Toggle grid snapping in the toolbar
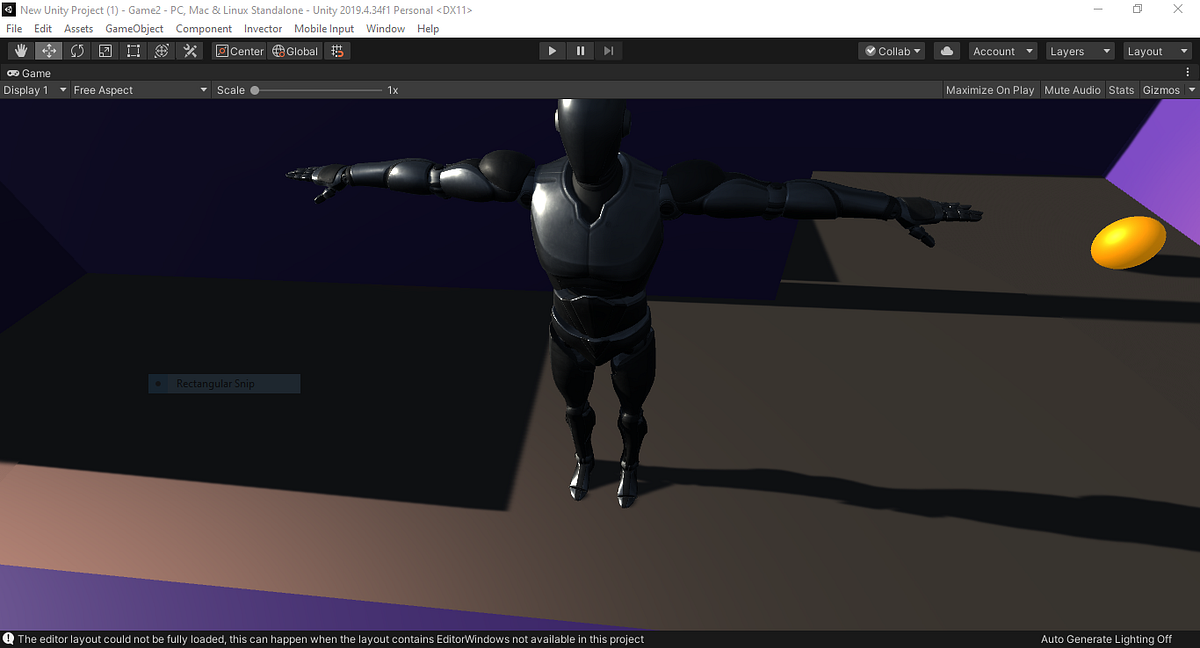This screenshot has height=648, width=1200. point(337,50)
